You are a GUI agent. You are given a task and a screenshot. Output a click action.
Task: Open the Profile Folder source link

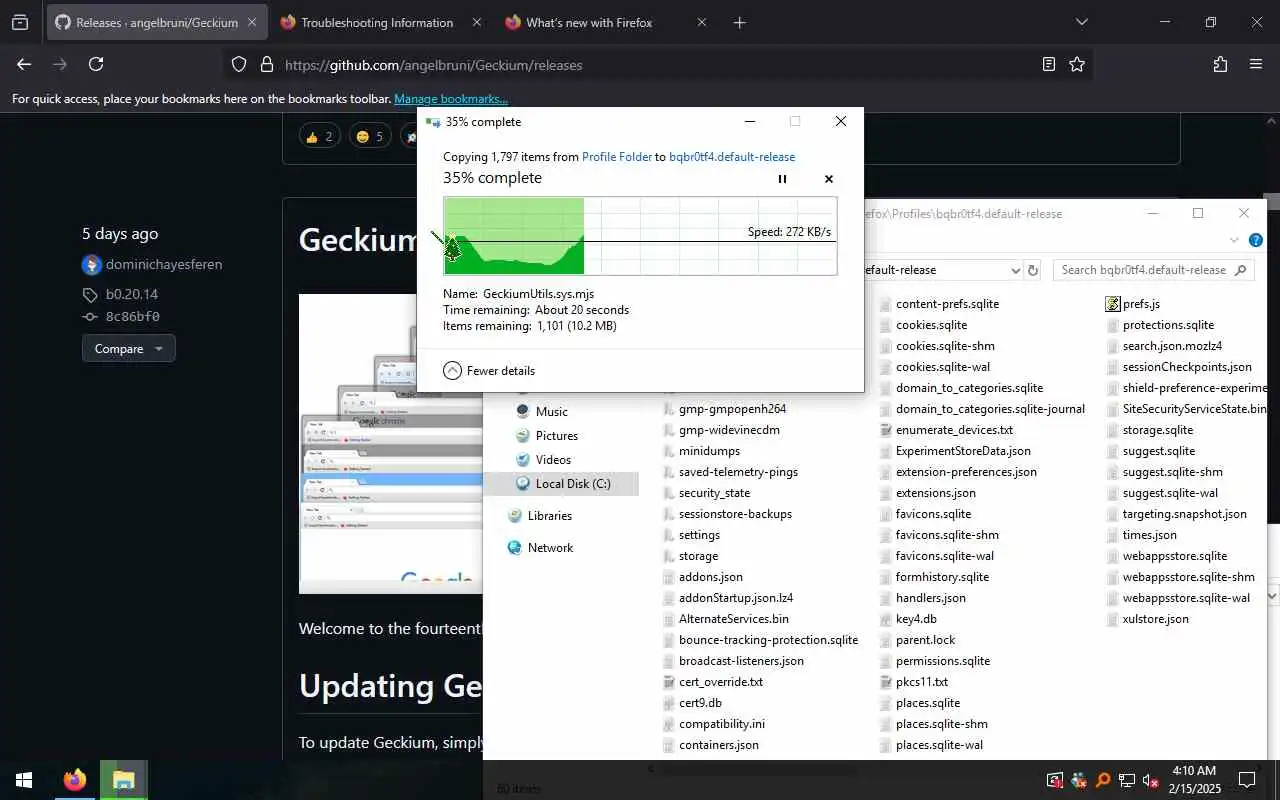point(616,157)
